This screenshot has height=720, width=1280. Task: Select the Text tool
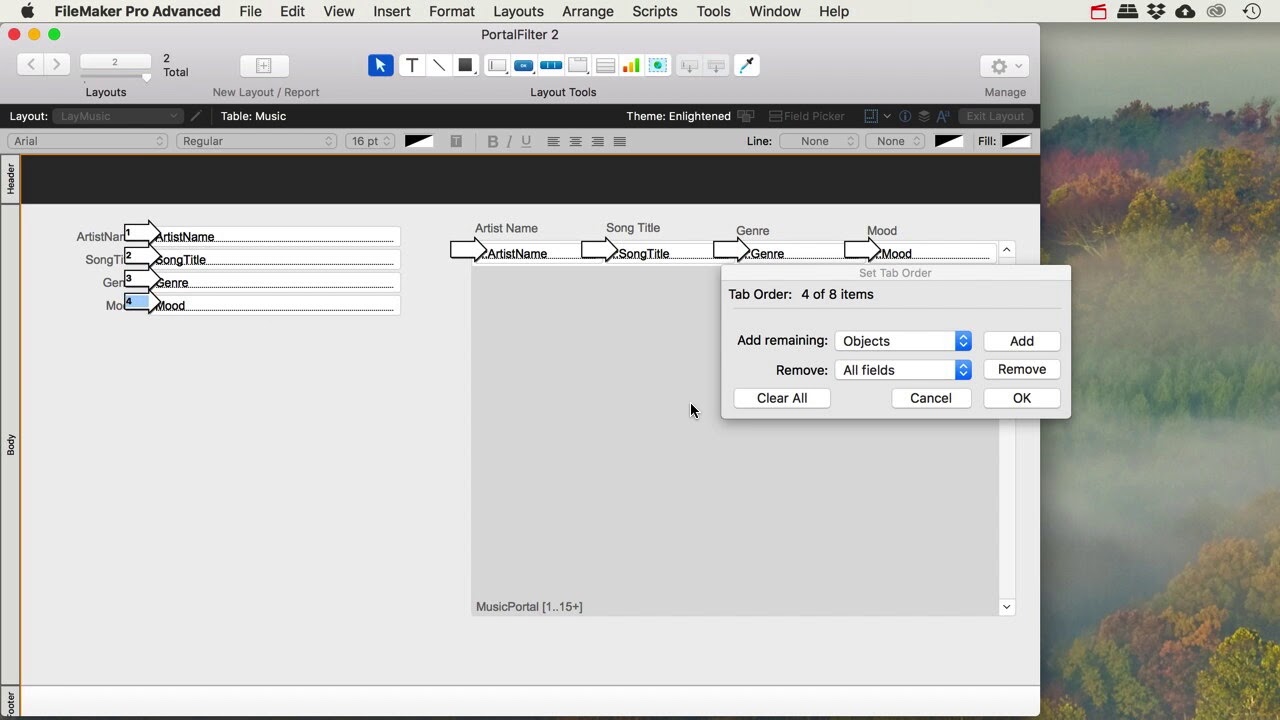[x=411, y=65]
